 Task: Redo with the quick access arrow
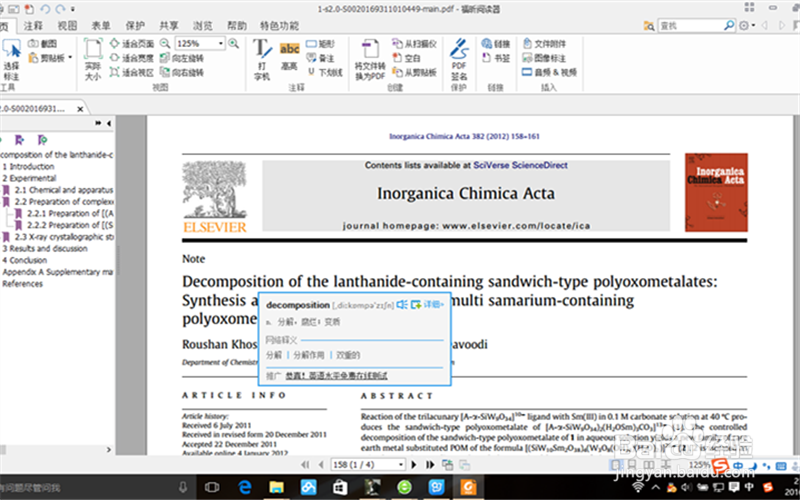point(60,9)
